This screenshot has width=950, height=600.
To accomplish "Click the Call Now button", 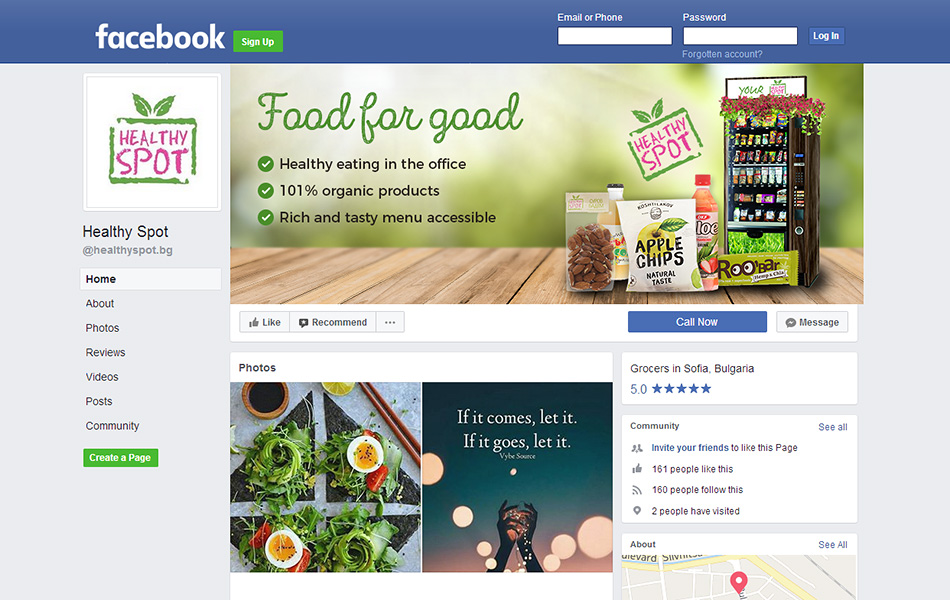I will tap(697, 322).
